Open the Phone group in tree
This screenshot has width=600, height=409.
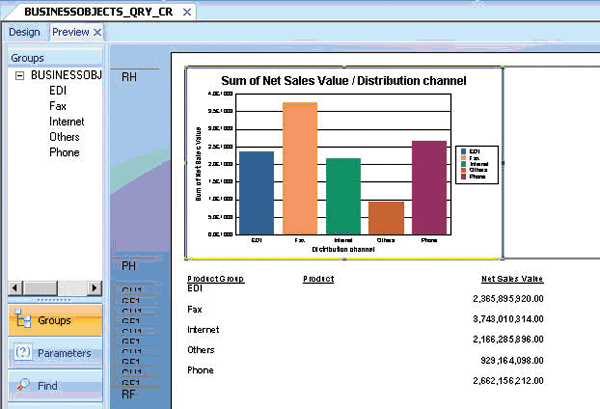click(64, 153)
